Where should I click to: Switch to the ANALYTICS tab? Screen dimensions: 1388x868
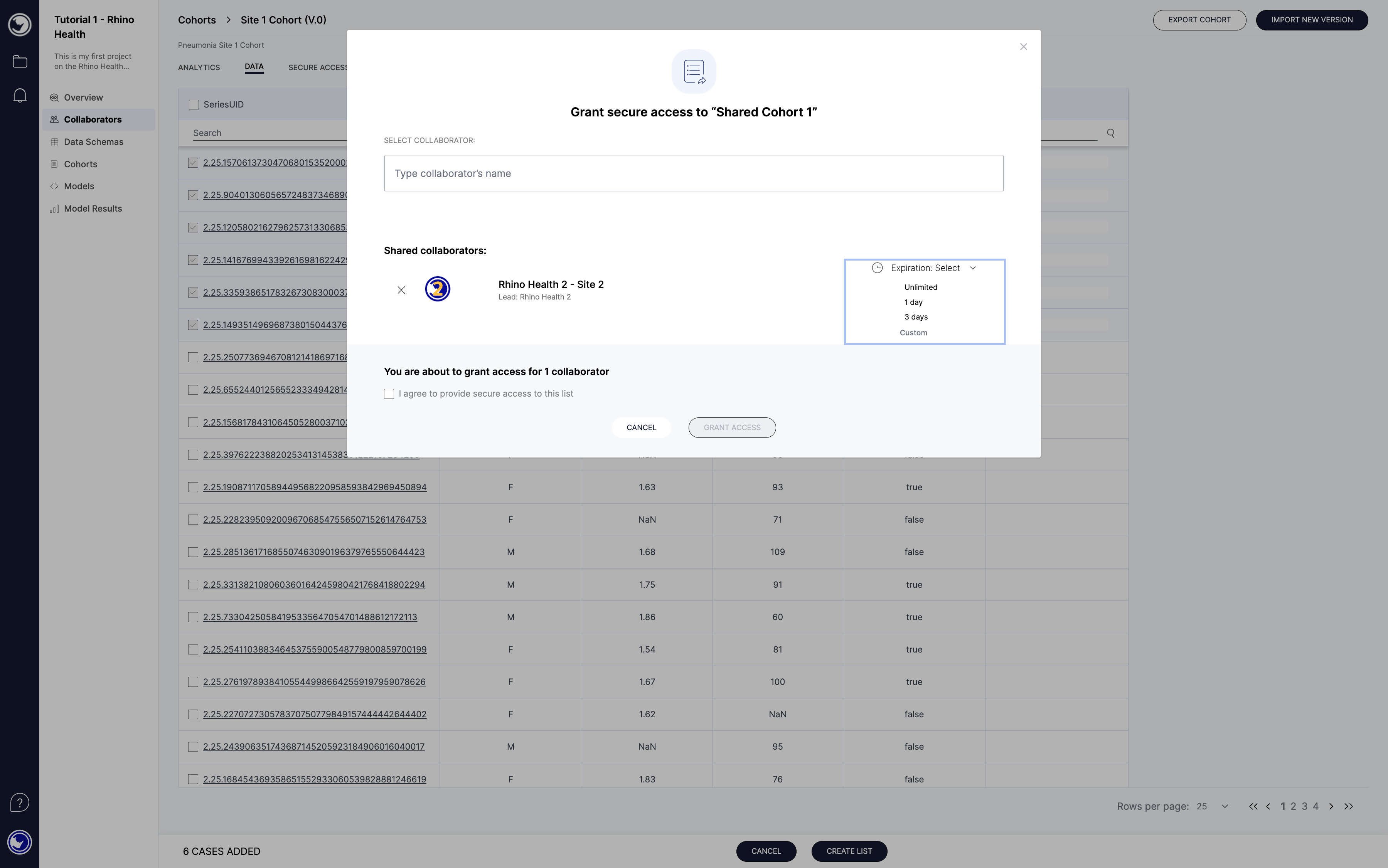coord(199,67)
